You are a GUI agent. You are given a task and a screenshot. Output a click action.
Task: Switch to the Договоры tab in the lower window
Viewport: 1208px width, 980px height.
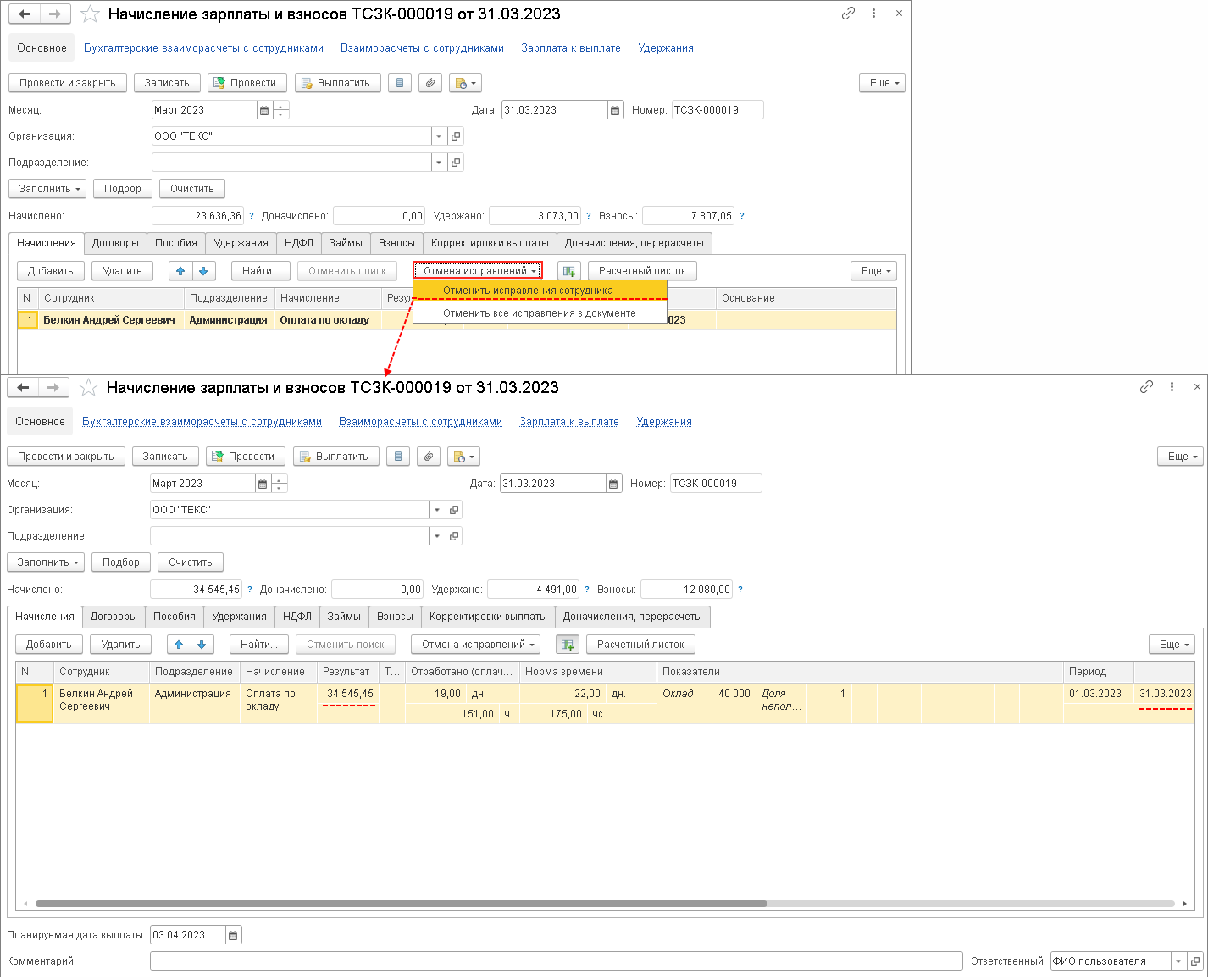(x=114, y=617)
